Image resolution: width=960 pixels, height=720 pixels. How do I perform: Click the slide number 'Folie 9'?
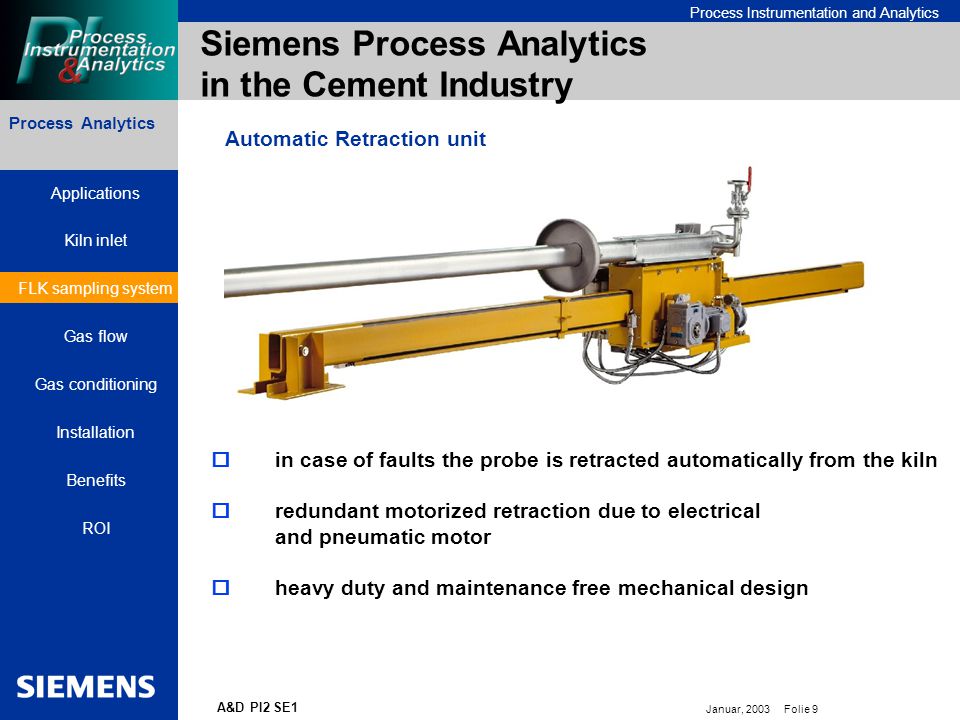(x=801, y=709)
